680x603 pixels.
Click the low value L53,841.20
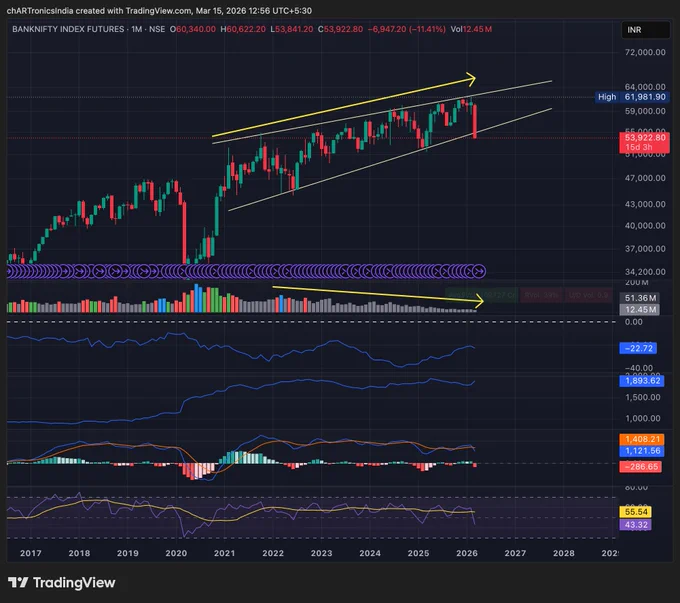291,29
